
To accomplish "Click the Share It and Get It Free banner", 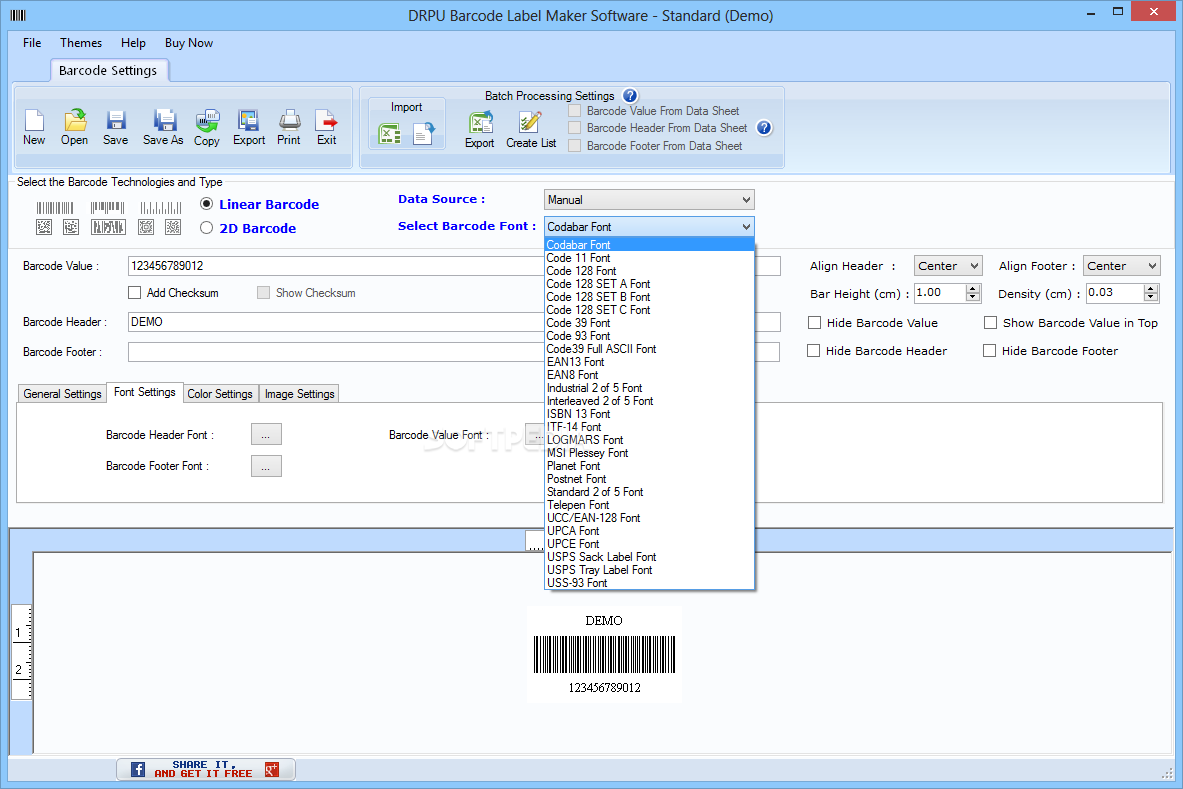I will (205, 769).
